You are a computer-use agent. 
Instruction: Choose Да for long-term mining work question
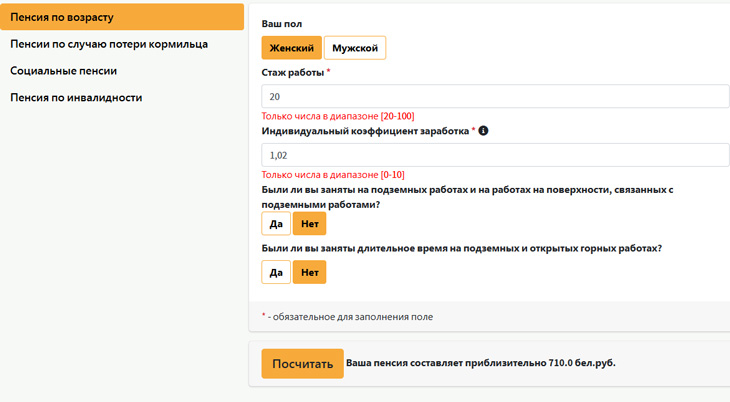click(276, 272)
